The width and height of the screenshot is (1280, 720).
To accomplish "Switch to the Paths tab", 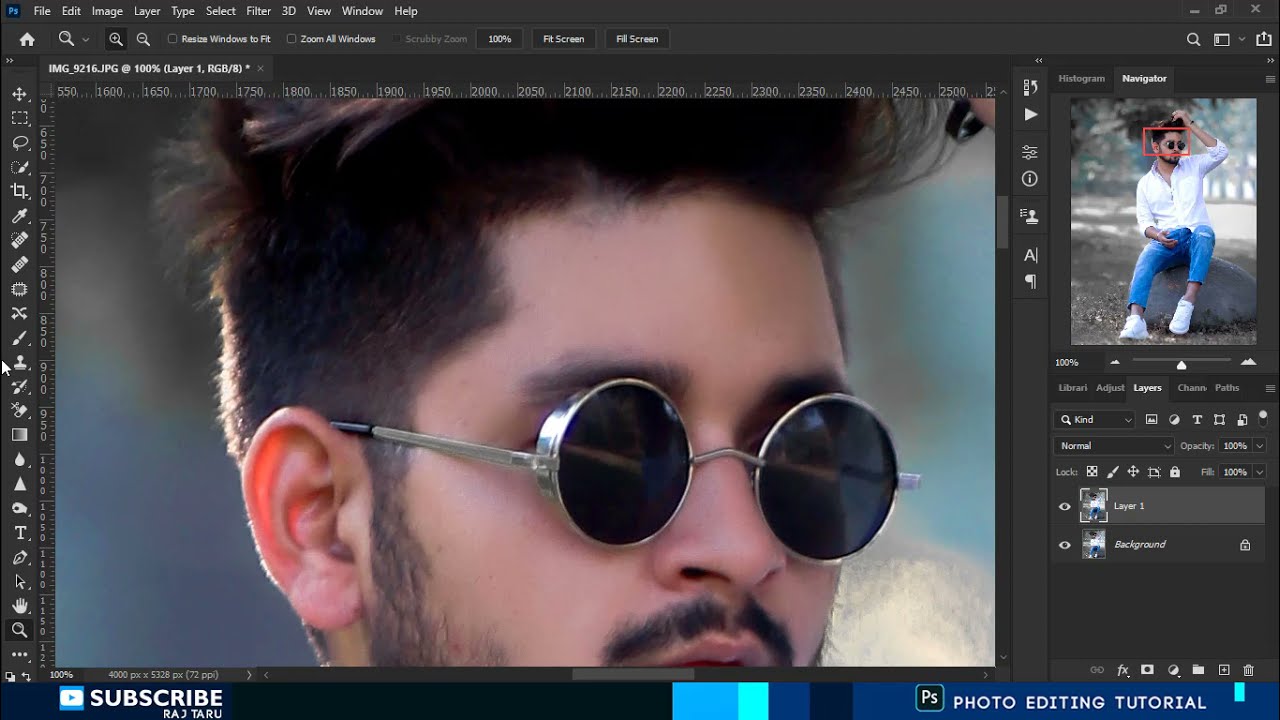I will coord(1227,388).
